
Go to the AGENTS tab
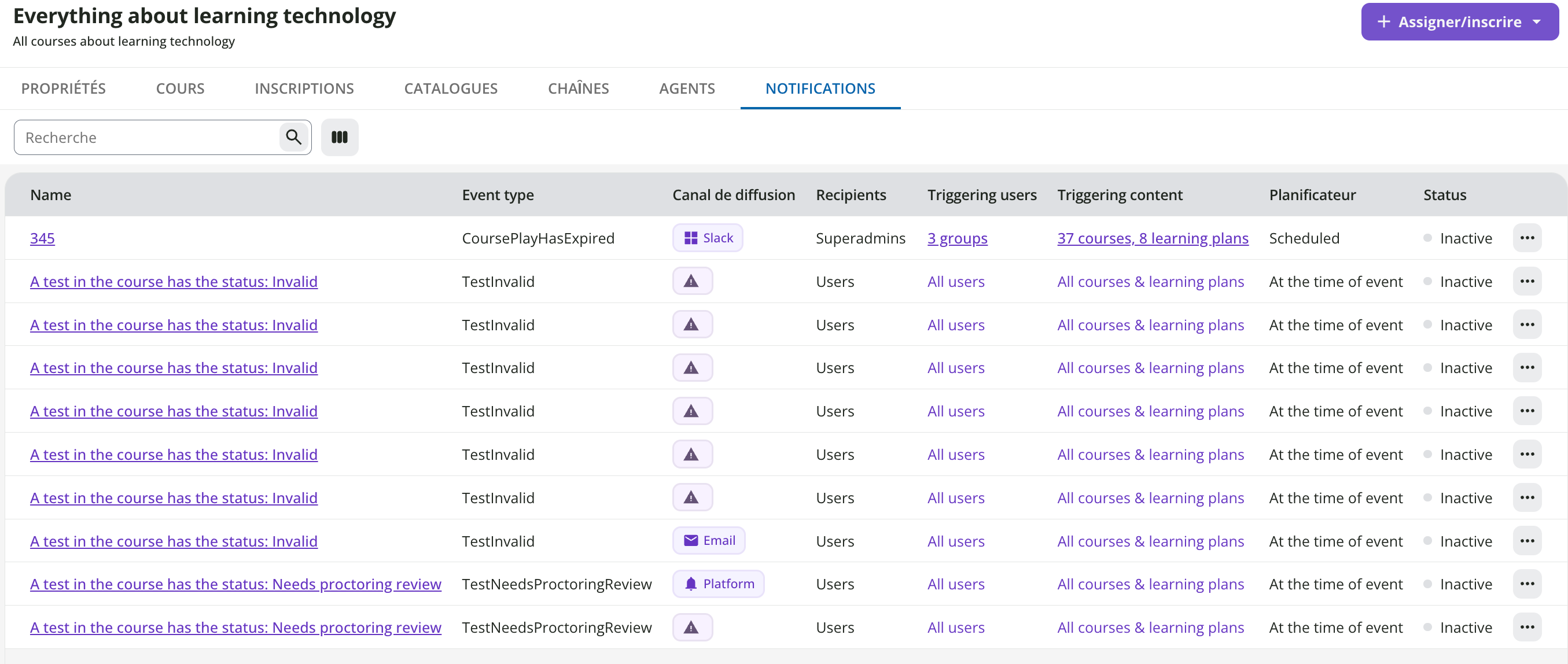coord(687,88)
